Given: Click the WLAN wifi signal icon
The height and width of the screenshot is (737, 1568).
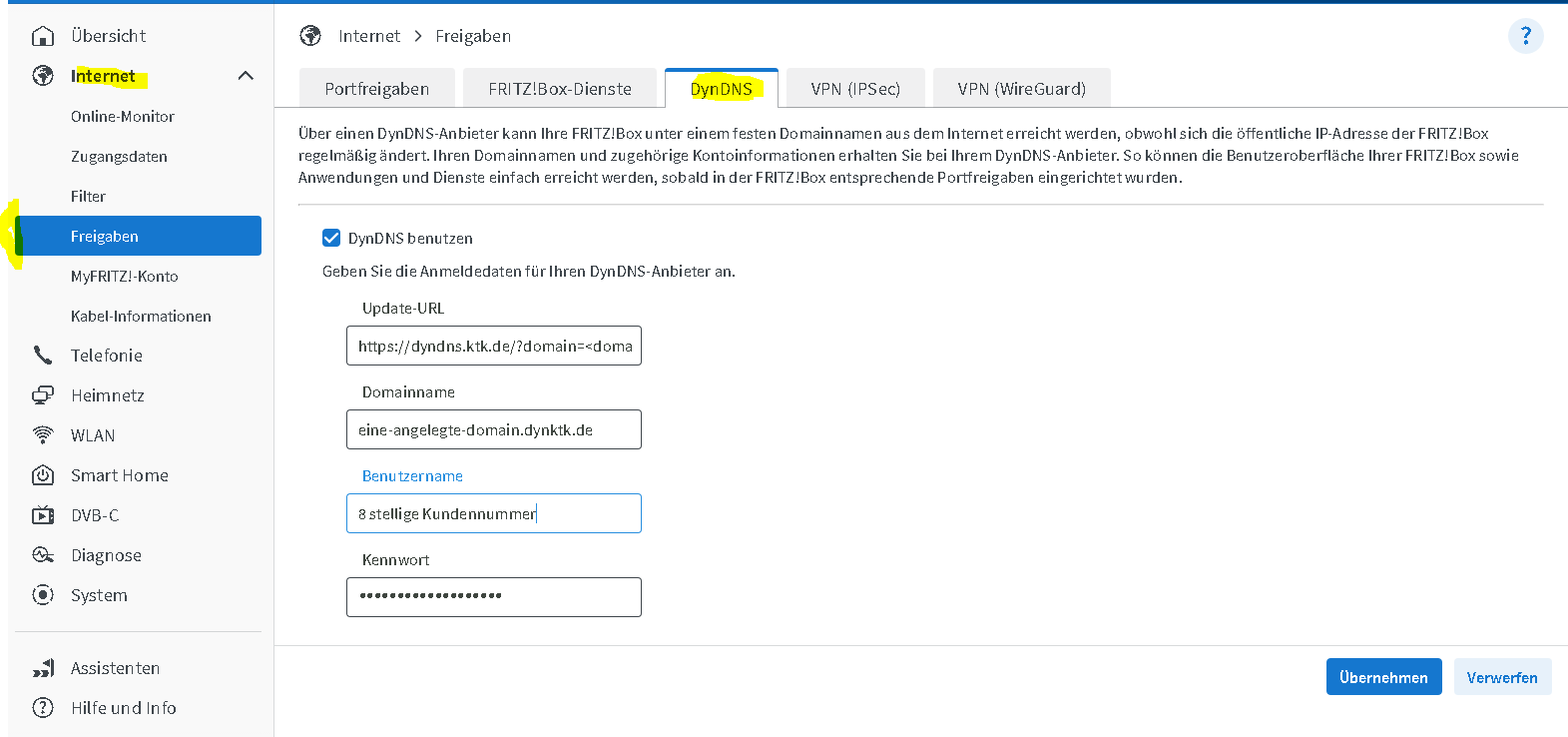Looking at the screenshot, I should tap(43, 435).
